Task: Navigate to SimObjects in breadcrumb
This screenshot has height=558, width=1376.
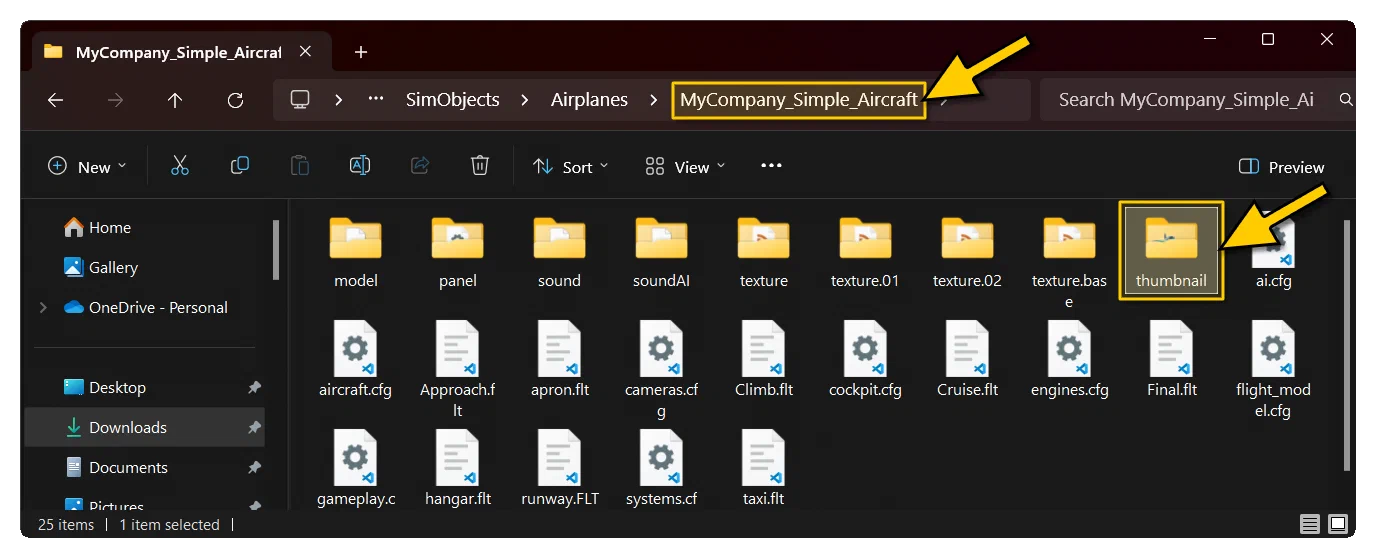Action: pos(452,100)
